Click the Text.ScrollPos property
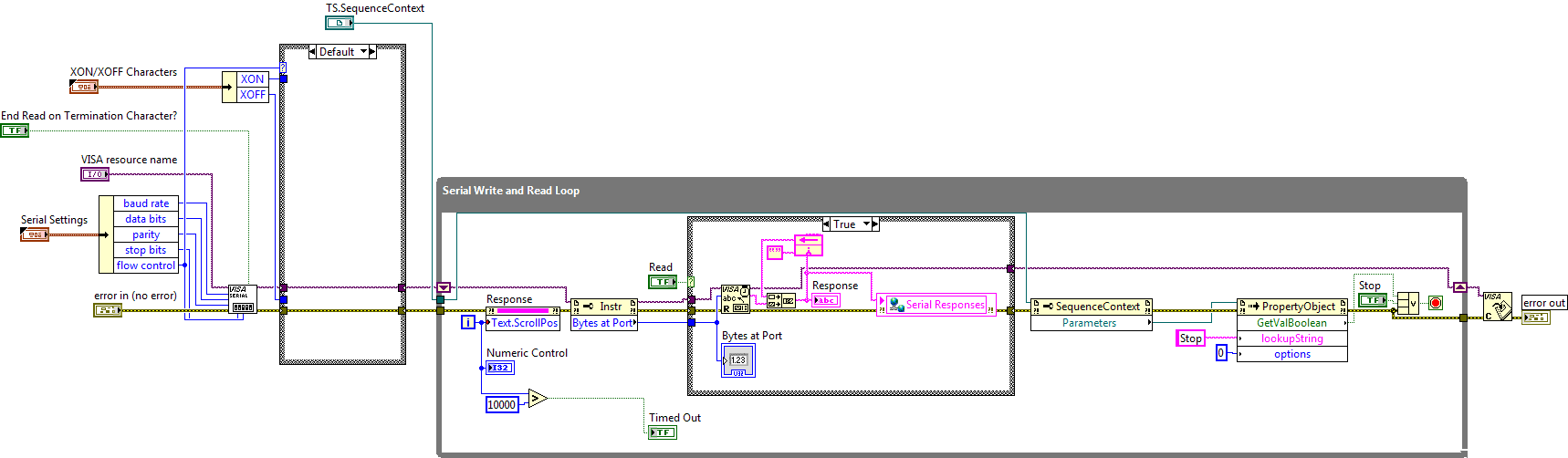 (x=523, y=323)
